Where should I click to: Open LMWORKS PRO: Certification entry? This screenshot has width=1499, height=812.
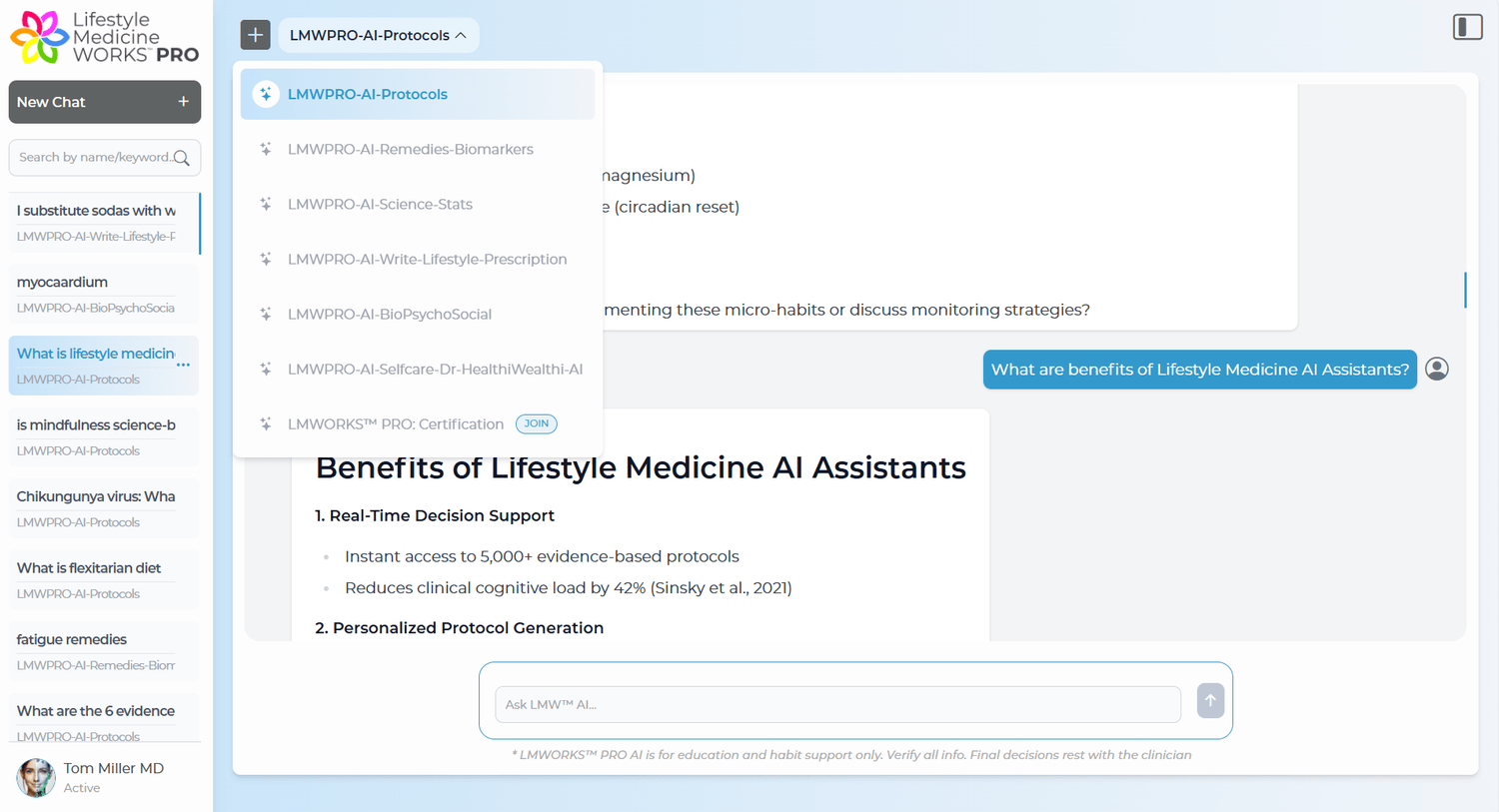[x=418, y=423]
